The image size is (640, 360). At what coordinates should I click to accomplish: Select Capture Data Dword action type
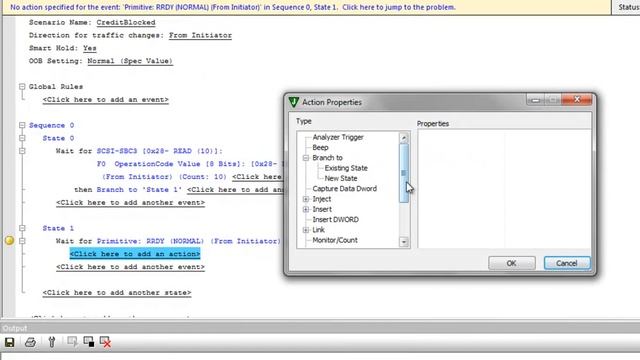pyautogui.click(x=344, y=189)
